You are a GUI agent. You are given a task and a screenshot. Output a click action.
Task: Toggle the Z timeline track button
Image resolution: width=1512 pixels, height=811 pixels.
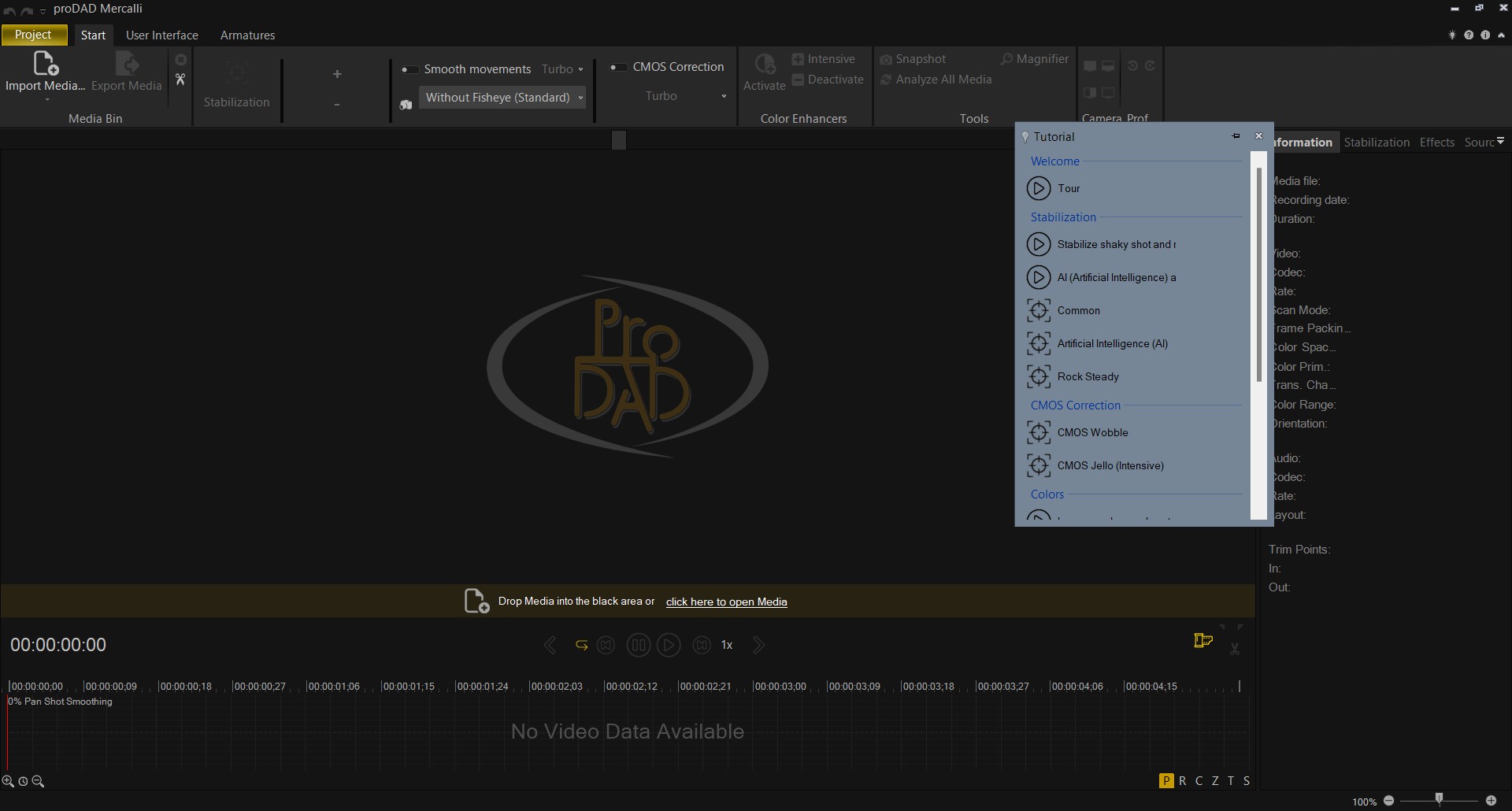pyautogui.click(x=1215, y=781)
